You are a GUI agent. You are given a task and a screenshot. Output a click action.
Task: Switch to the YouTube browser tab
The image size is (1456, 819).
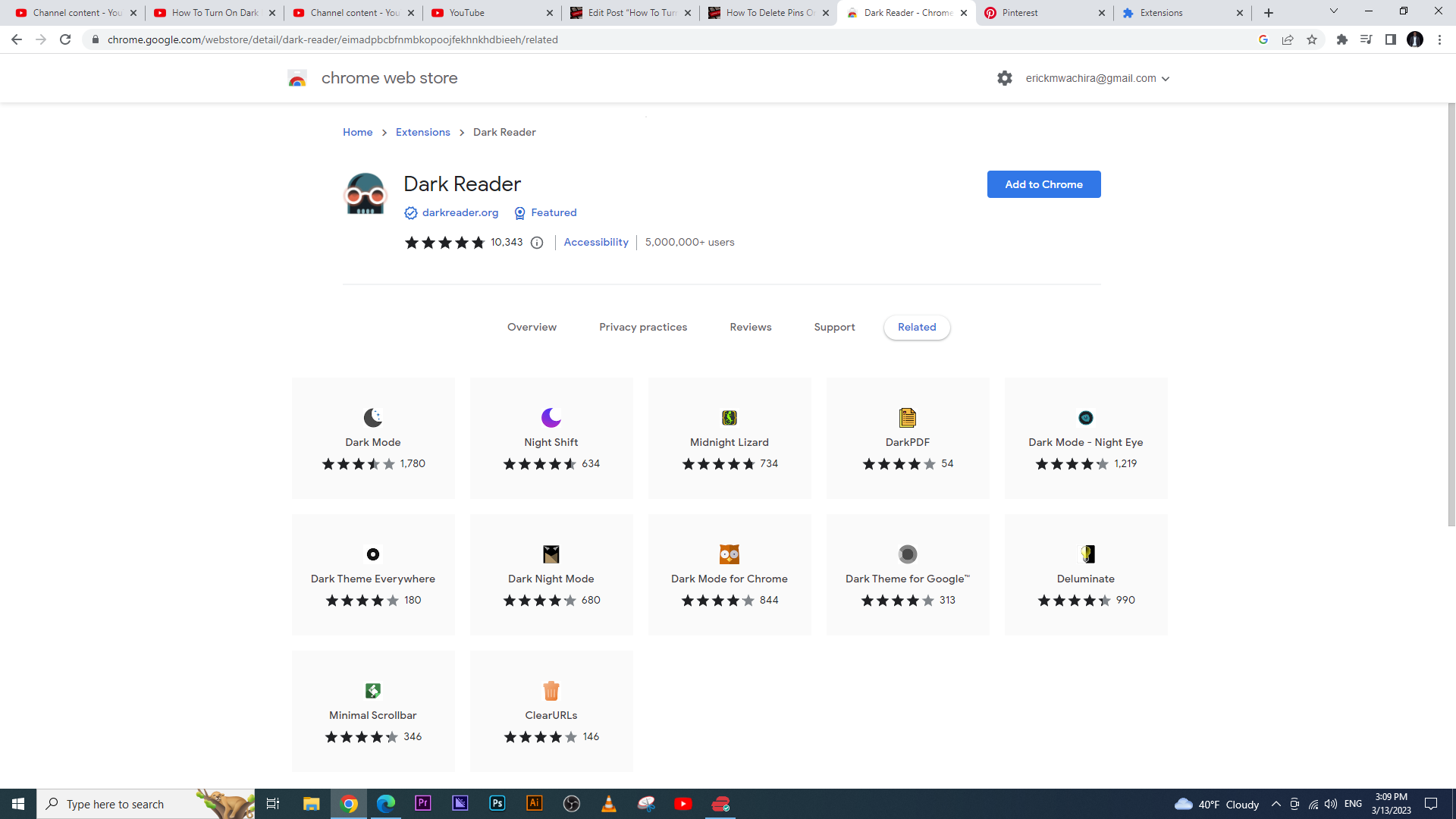[x=490, y=13]
